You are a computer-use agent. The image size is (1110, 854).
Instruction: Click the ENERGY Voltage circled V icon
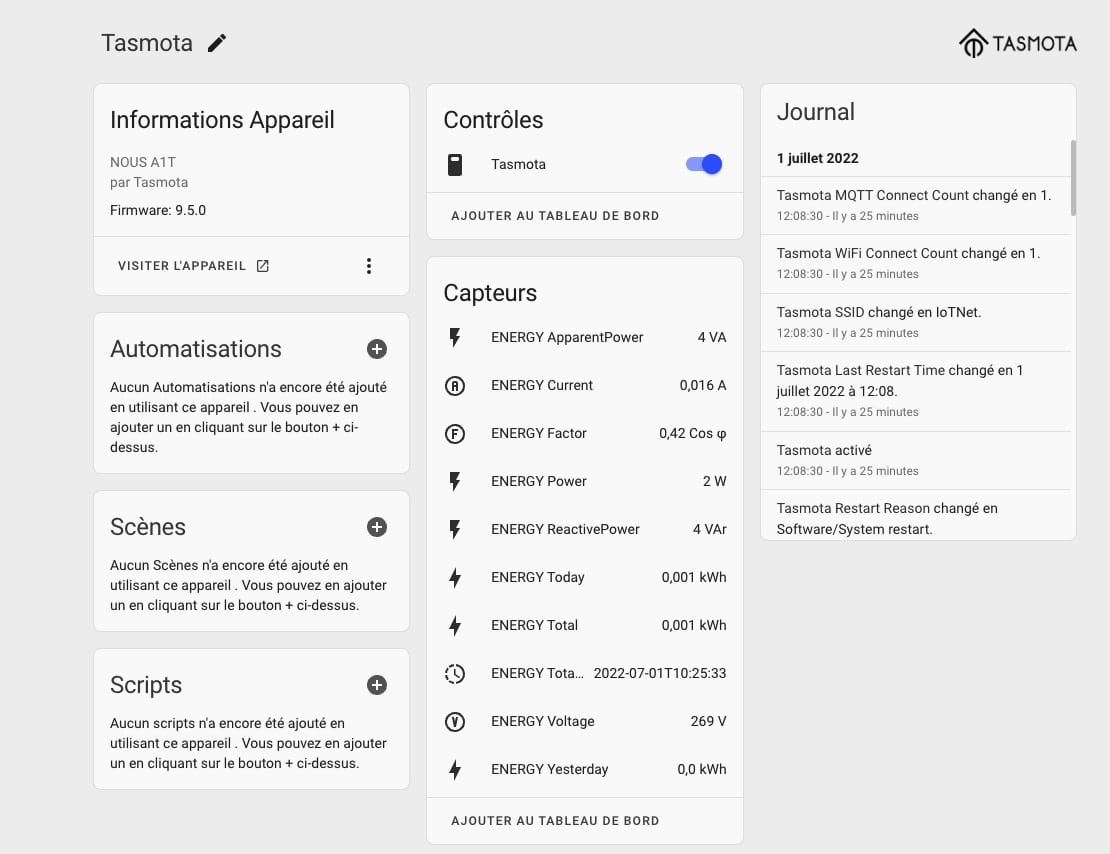[x=455, y=722]
